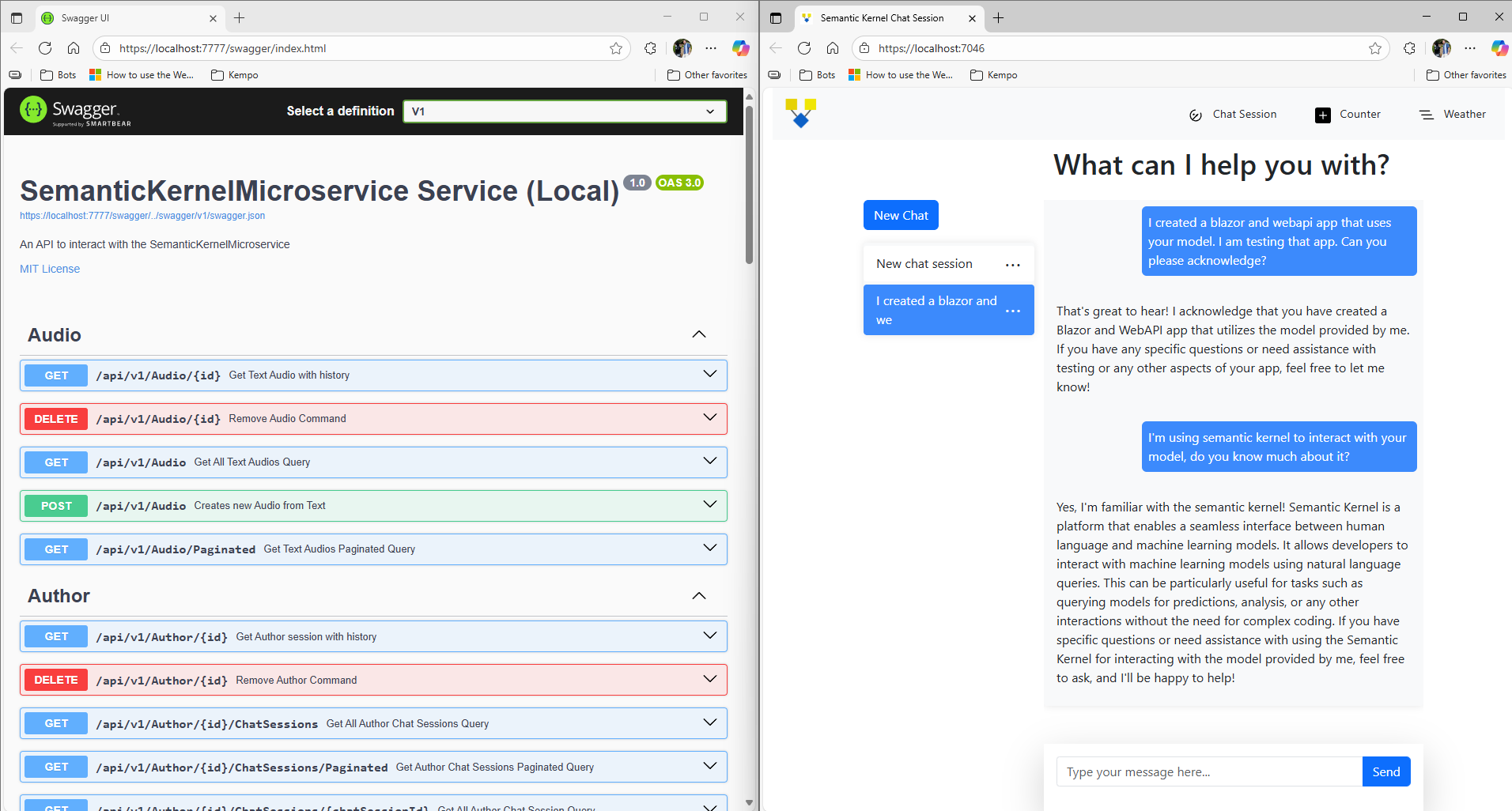Viewport: 1512px width, 811px height.
Task: Close the Semantic Kernel Chat Session tab
Action: [x=972, y=18]
